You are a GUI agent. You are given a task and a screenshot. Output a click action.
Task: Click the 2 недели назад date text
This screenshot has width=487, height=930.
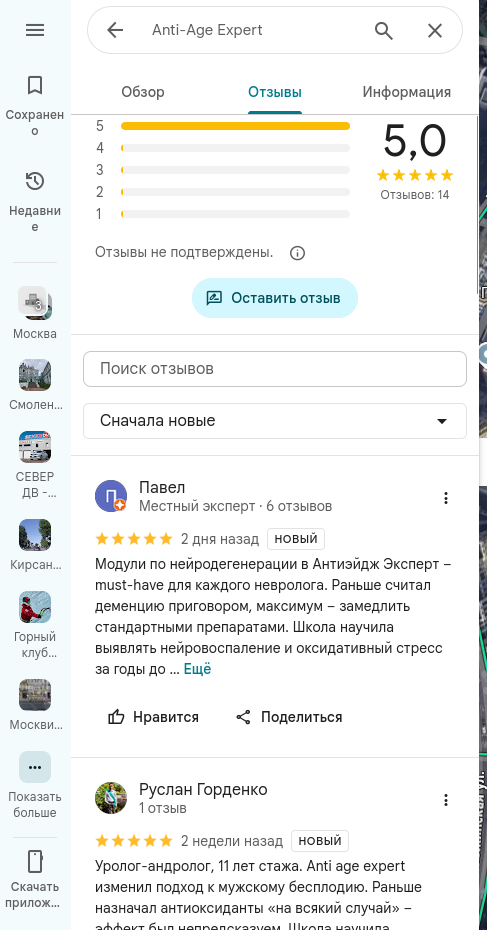(232, 841)
